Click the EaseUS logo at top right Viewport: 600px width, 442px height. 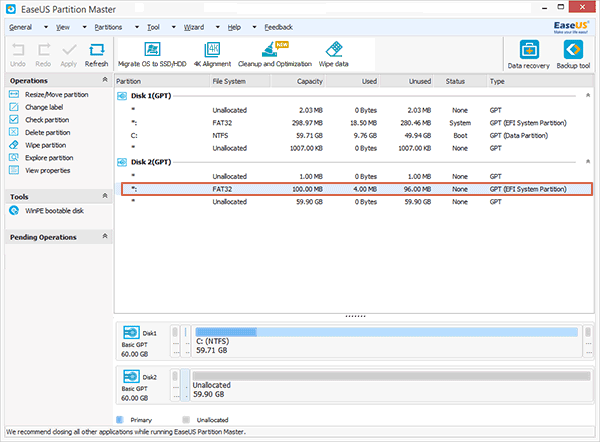tap(571, 27)
